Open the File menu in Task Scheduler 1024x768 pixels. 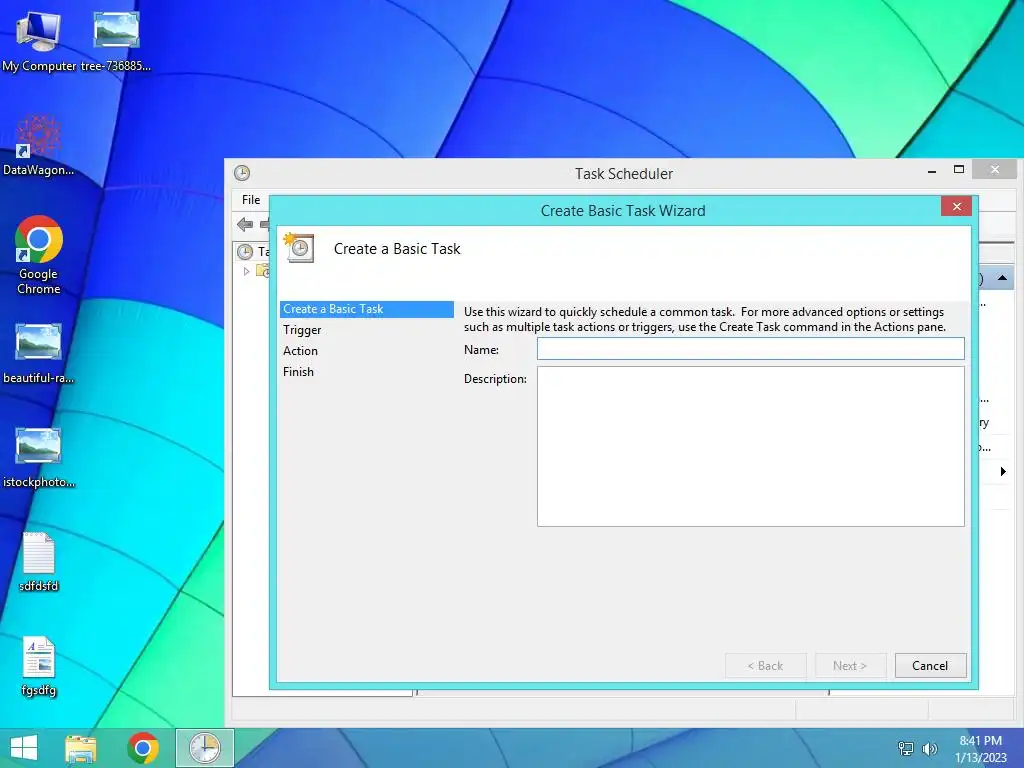251,200
